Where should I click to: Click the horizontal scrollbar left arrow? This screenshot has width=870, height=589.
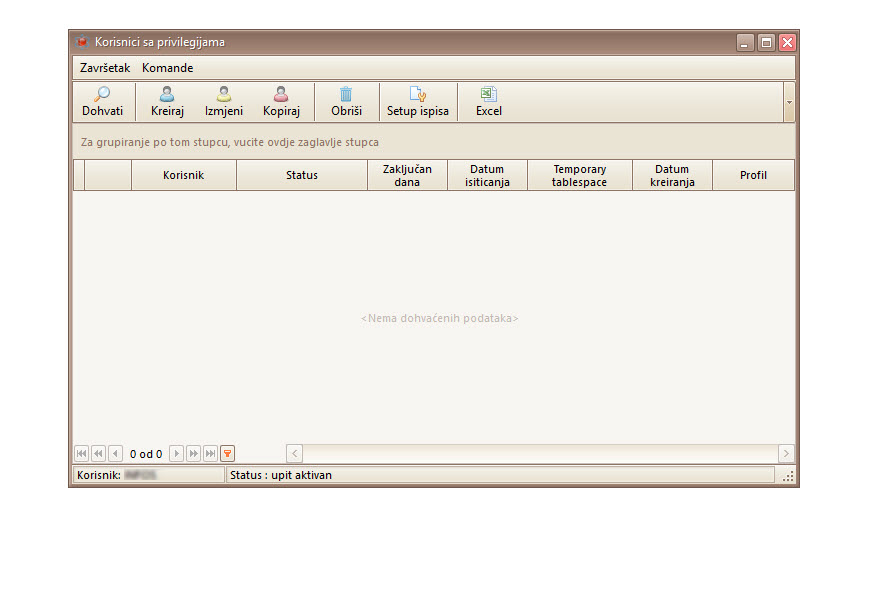tap(295, 454)
